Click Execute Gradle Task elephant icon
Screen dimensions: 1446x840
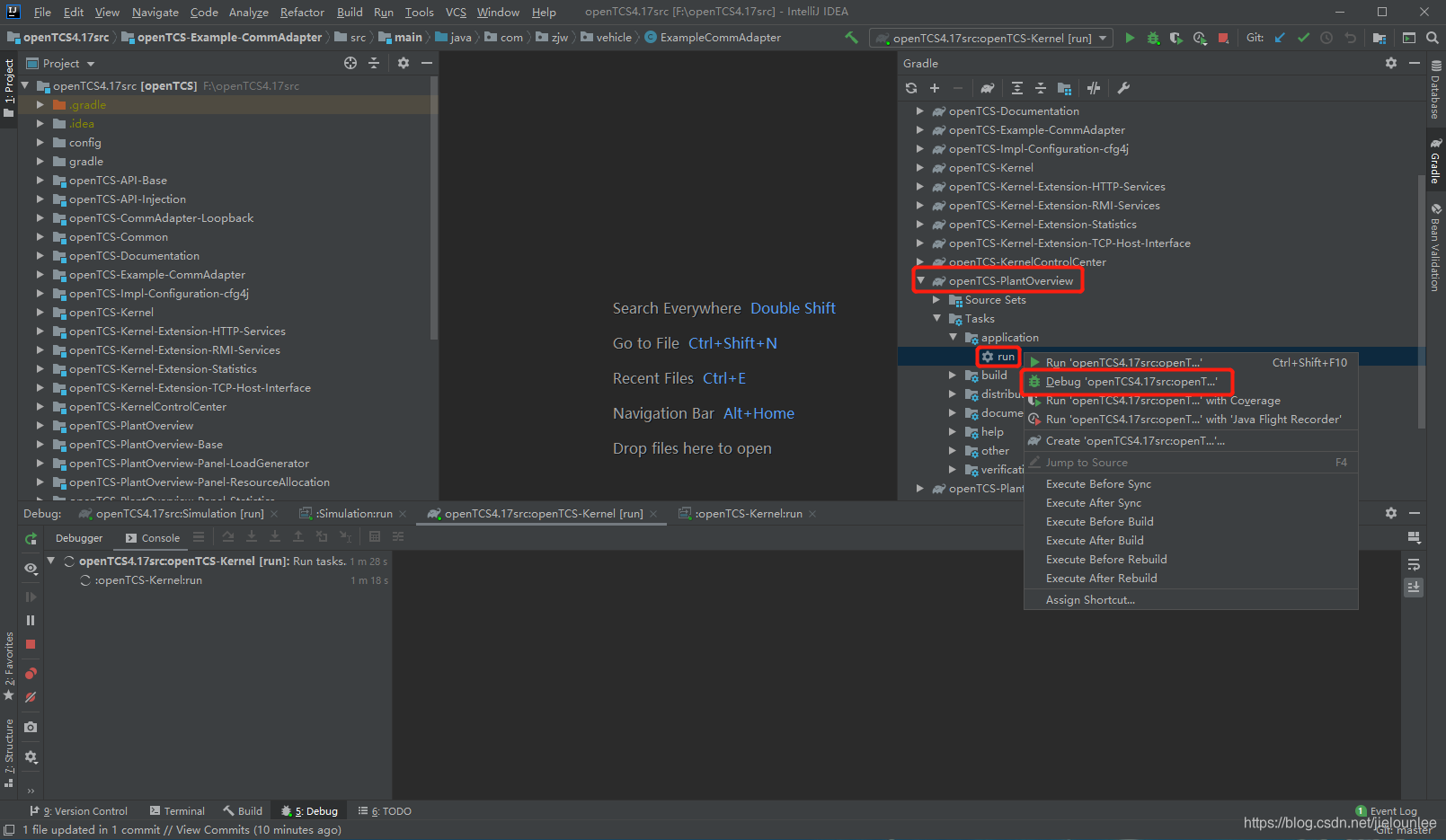pos(988,88)
